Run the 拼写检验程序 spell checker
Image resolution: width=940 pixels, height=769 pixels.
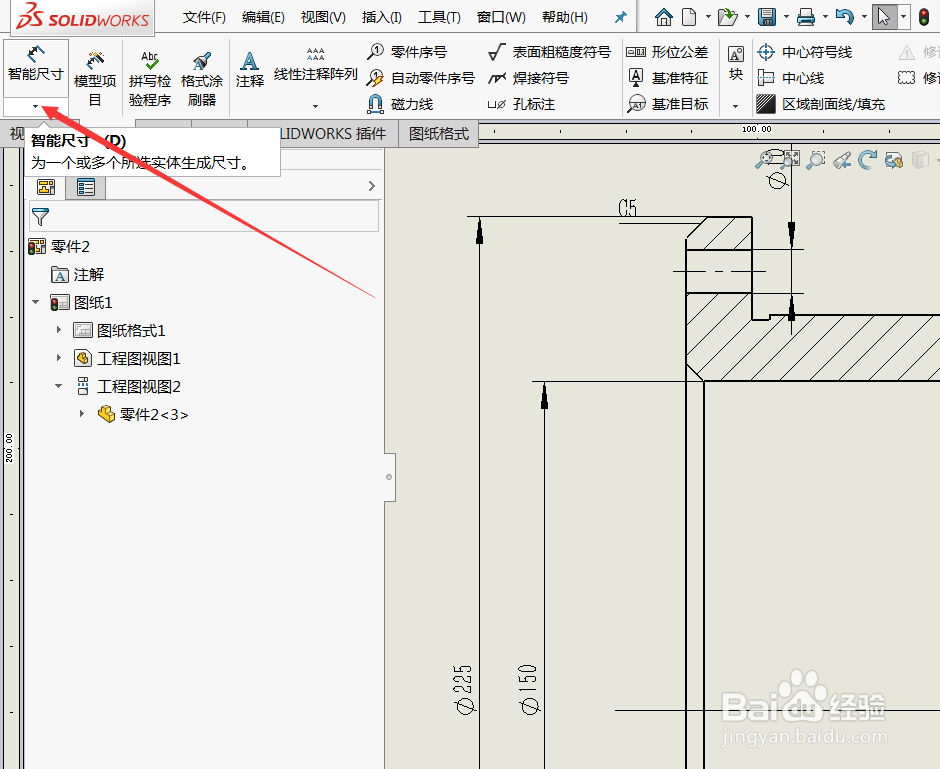(150, 78)
